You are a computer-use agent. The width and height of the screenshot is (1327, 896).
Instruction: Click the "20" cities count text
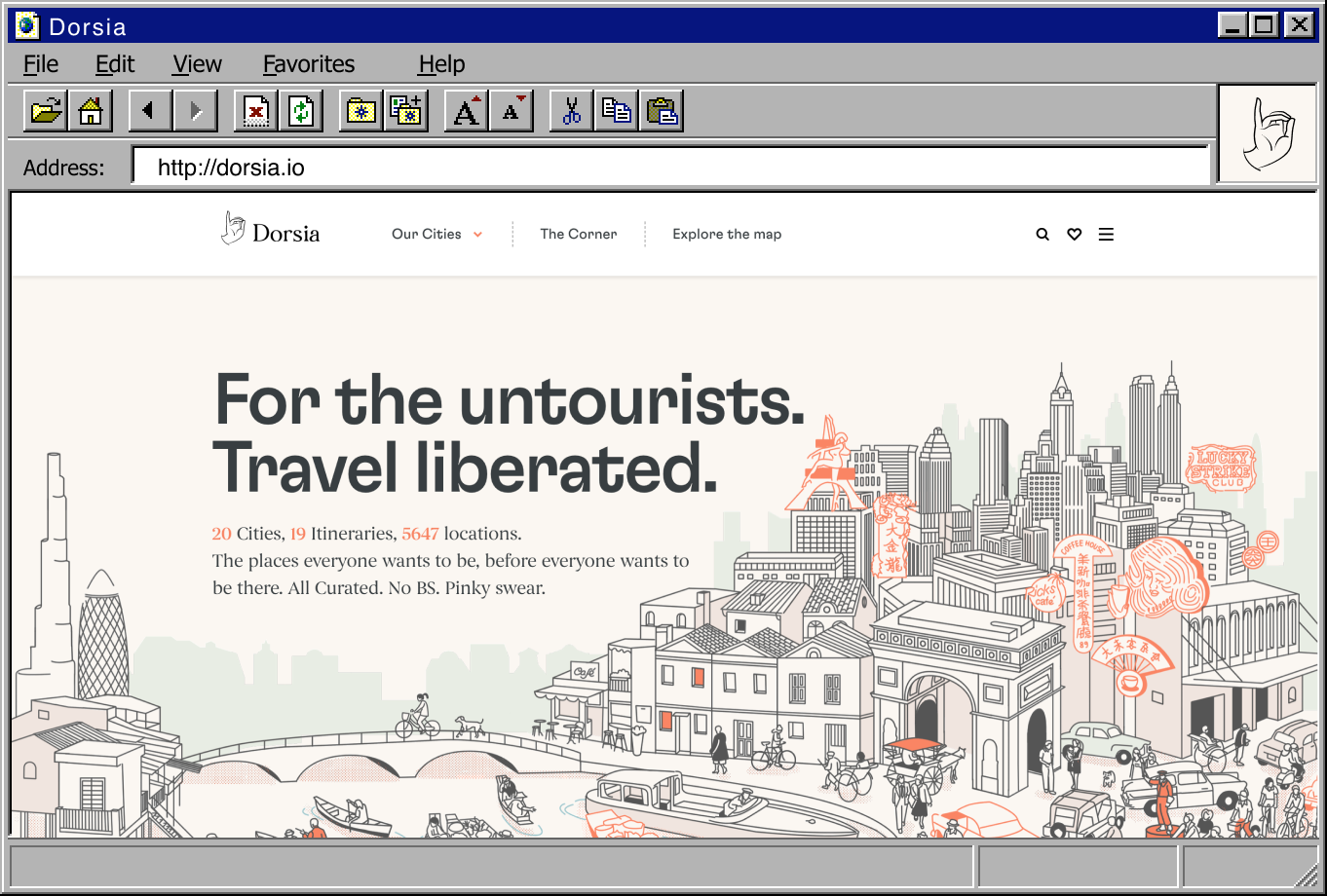(x=221, y=534)
